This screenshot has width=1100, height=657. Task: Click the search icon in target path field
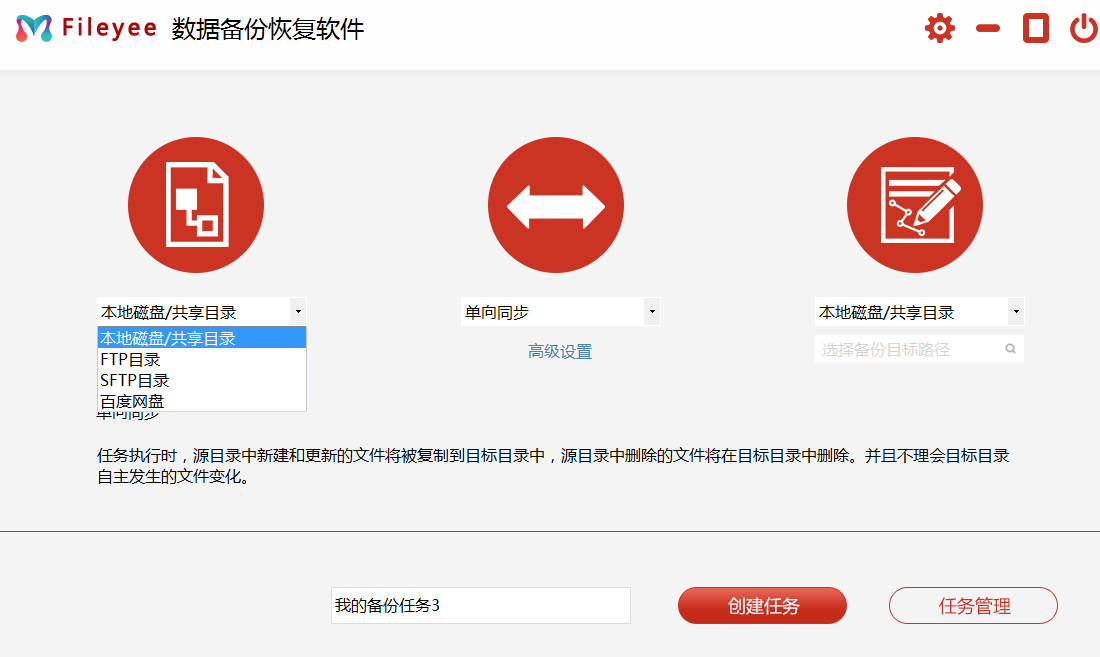coord(1010,349)
